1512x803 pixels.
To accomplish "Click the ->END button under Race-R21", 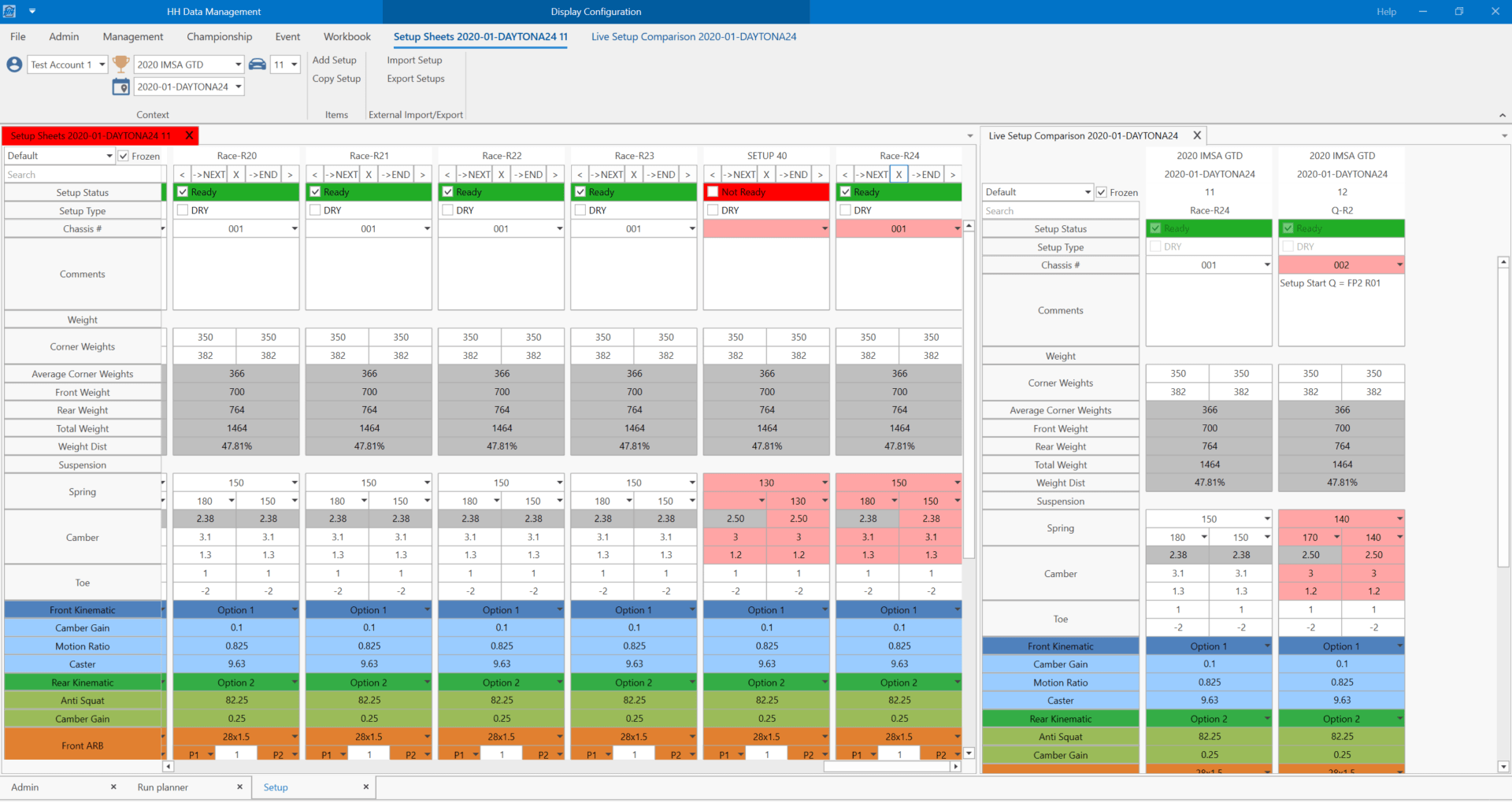I will click(x=397, y=174).
